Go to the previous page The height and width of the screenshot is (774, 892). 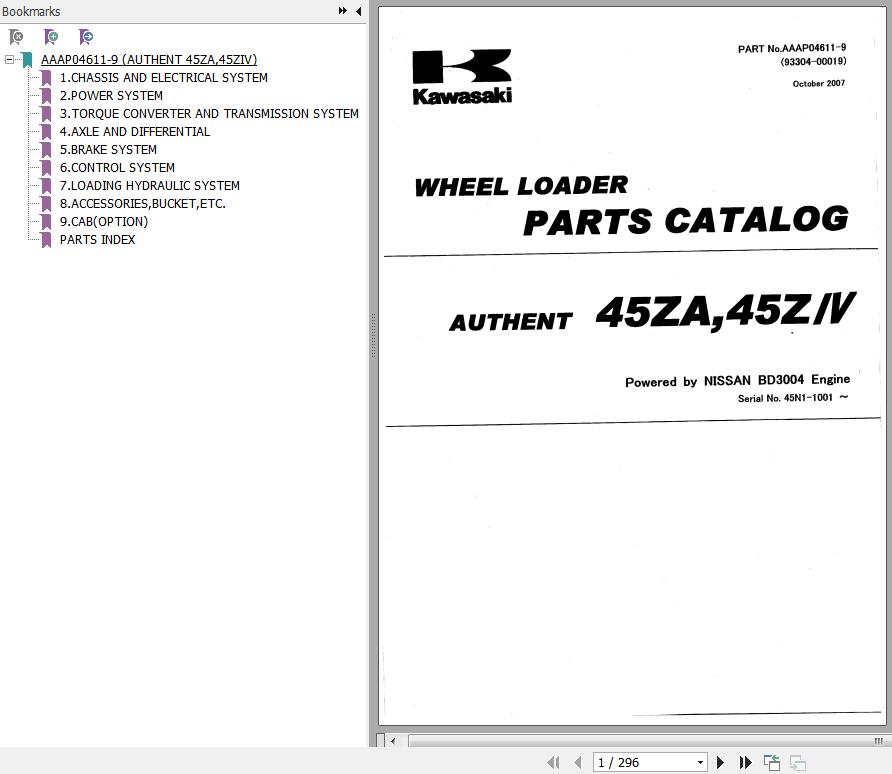click(x=578, y=762)
